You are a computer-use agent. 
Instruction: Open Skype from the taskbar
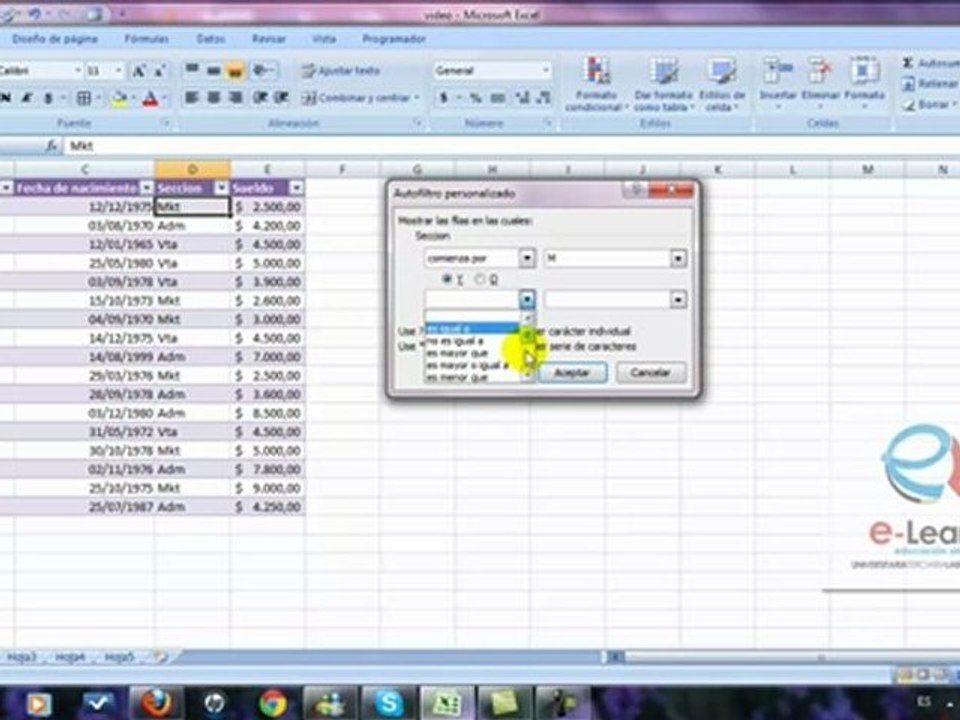[x=388, y=703]
